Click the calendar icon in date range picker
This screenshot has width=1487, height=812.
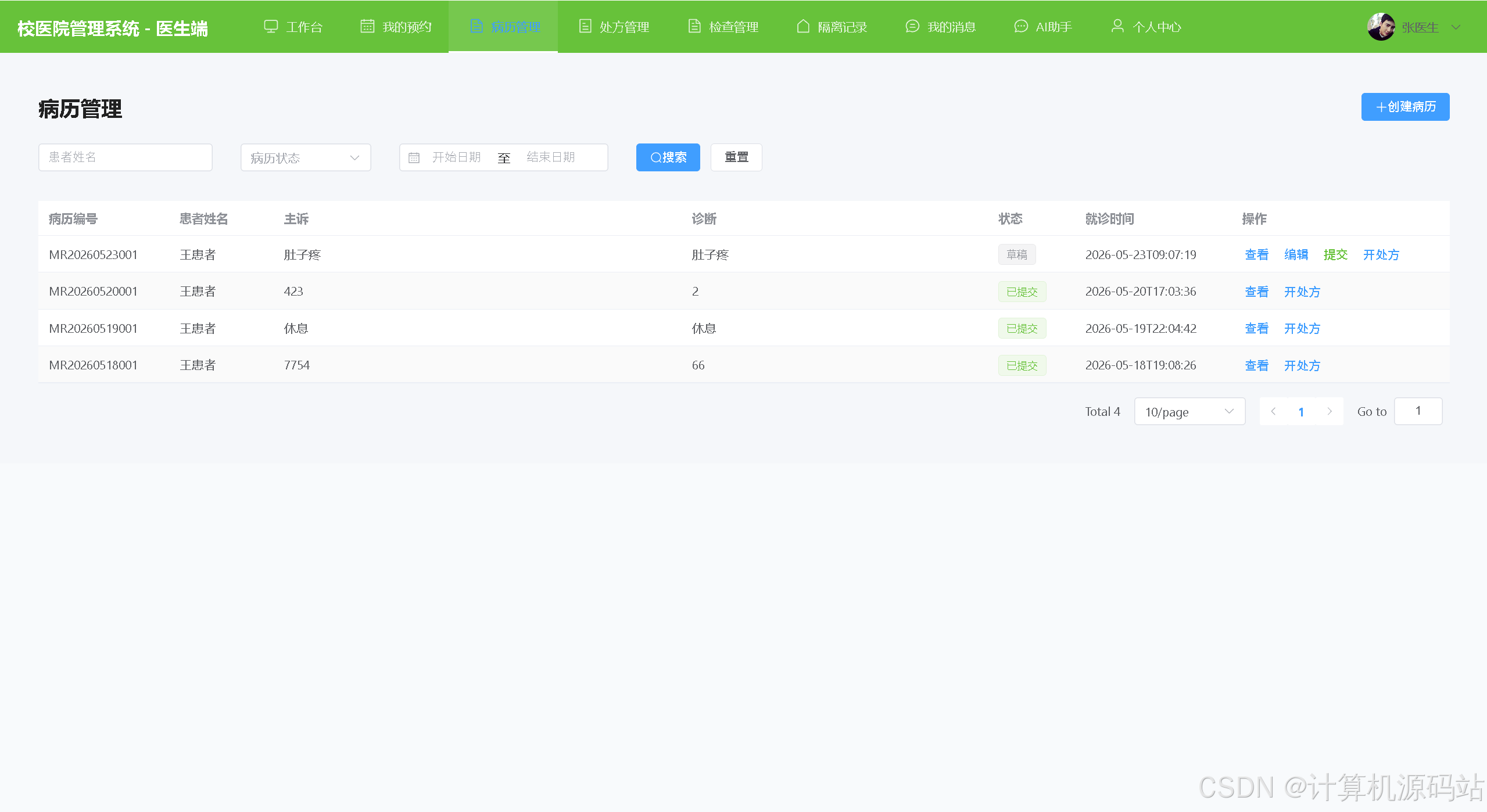414,158
